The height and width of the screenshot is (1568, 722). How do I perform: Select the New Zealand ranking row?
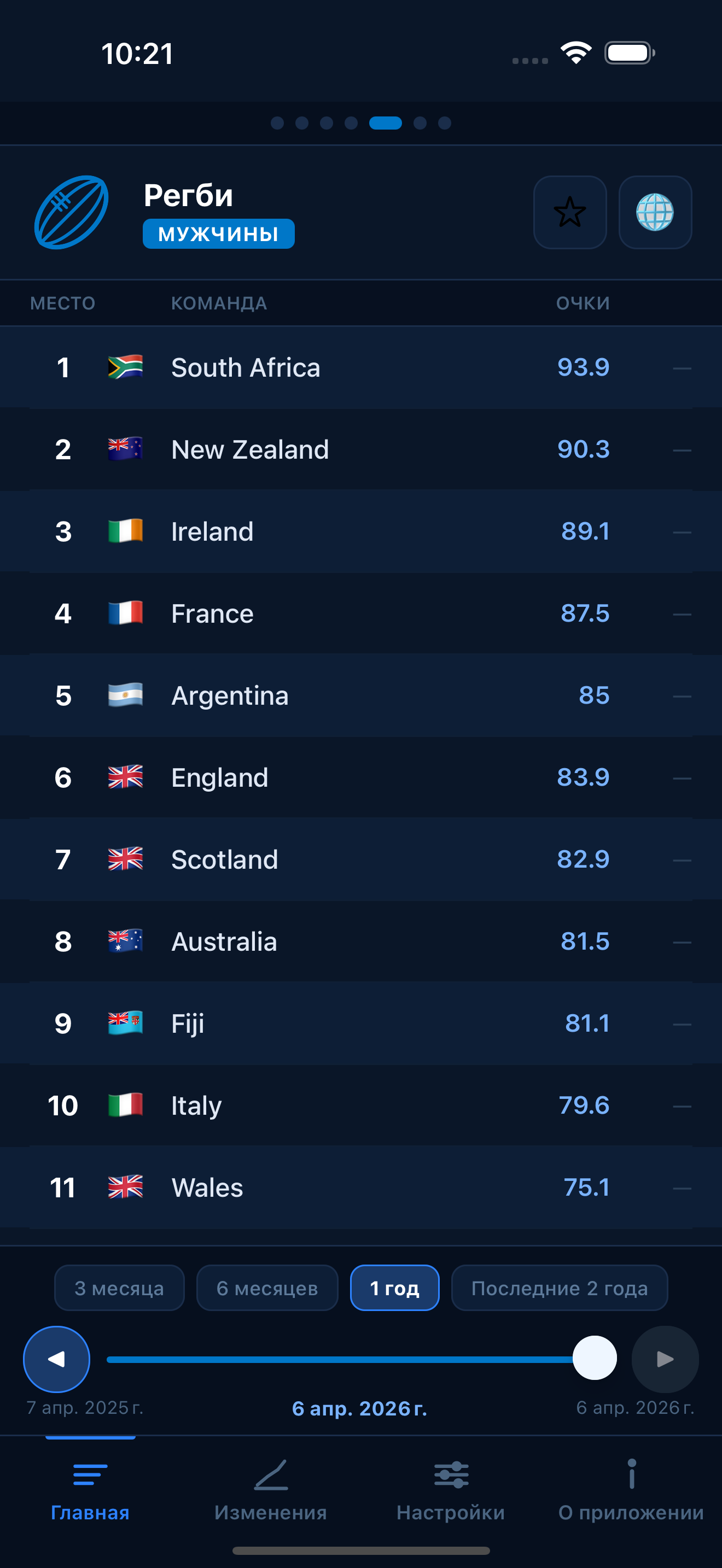[x=361, y=449]
